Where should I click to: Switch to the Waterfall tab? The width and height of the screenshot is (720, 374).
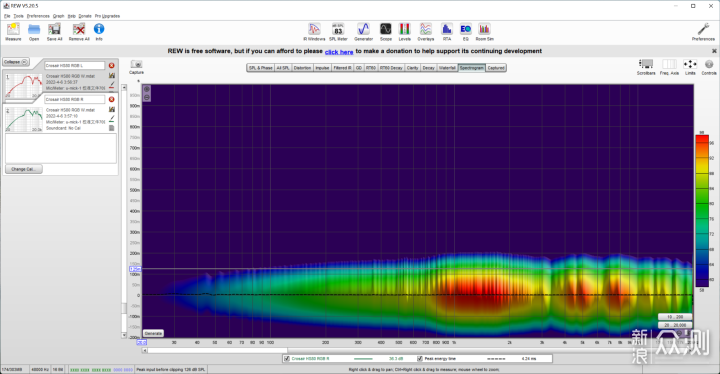(x=447, y=68)
